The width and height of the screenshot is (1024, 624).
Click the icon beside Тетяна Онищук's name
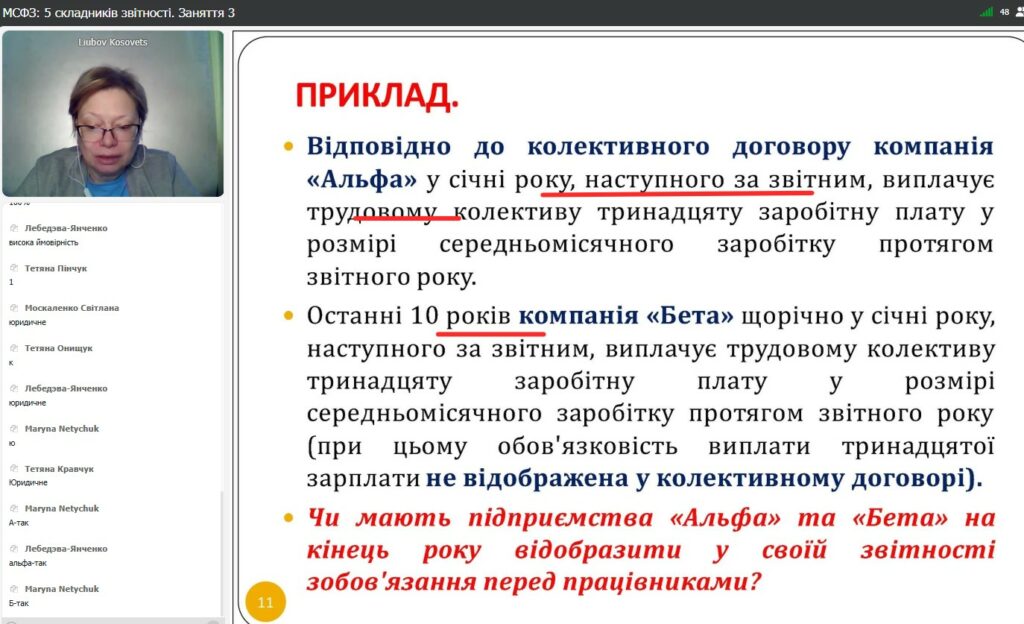(x=14, y=348)
